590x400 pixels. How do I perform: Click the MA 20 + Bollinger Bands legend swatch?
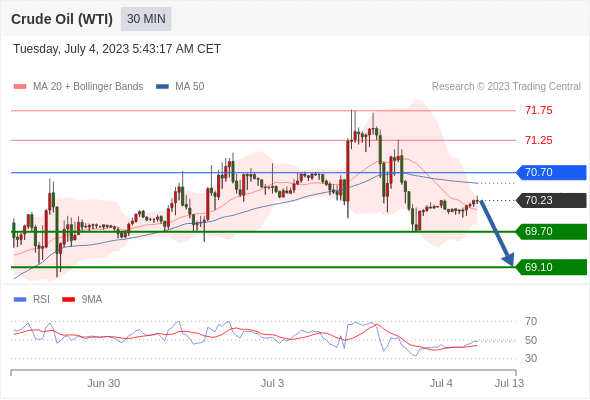click(20, 87)
